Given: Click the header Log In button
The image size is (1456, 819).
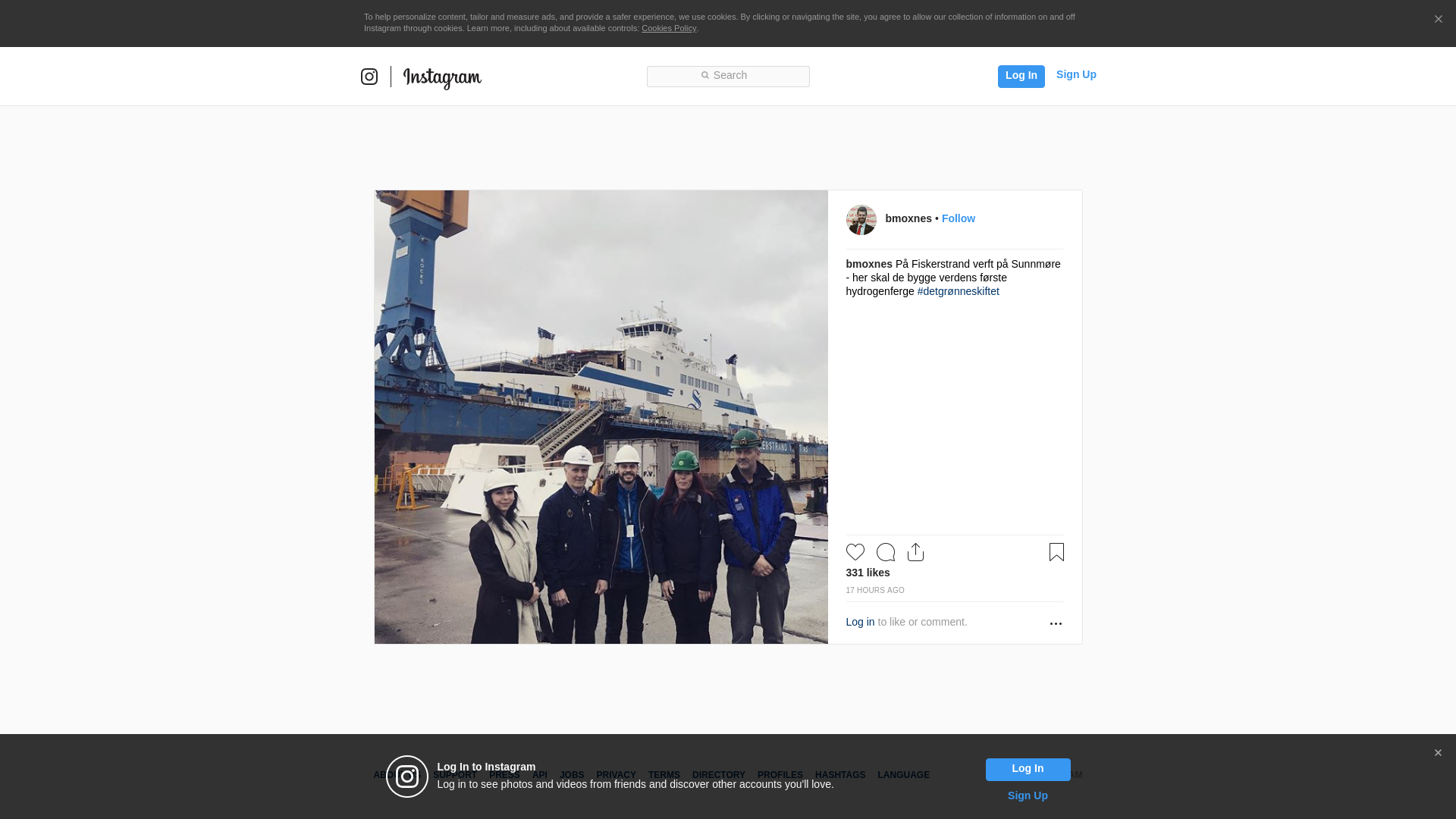Looking at the screenshot, I should click(1021, 76).
